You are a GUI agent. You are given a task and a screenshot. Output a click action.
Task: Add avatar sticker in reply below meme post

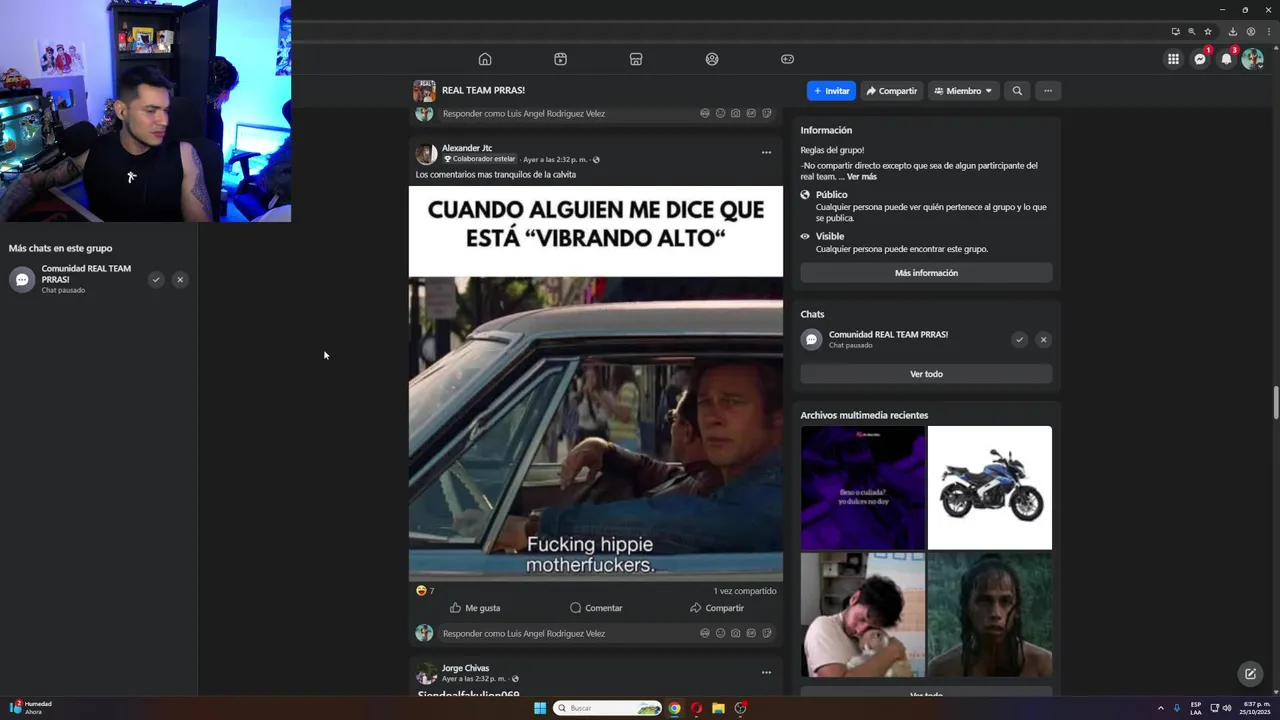pyautogui.click(x=705, y=633)
